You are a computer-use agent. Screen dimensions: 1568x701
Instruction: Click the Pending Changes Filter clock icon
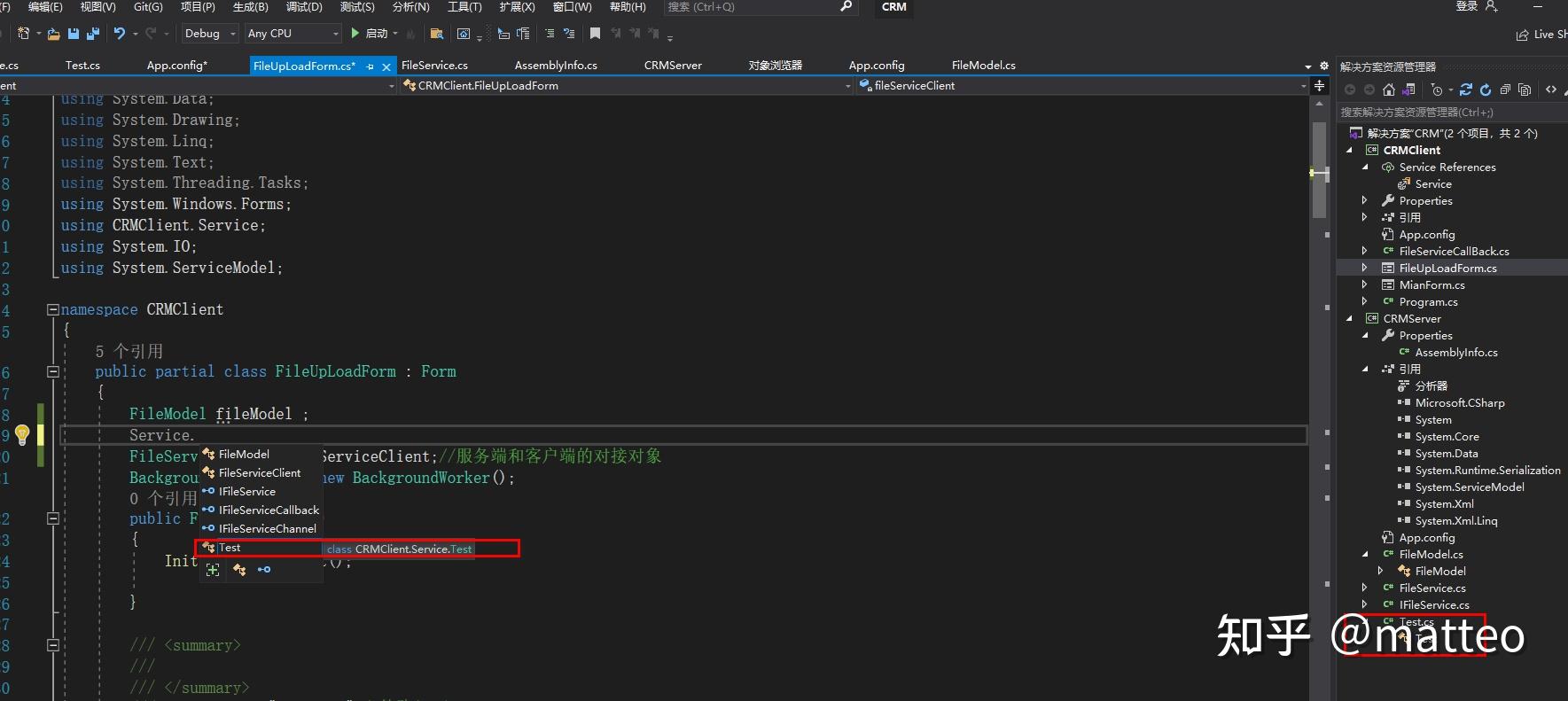[x=1437, y=90]
